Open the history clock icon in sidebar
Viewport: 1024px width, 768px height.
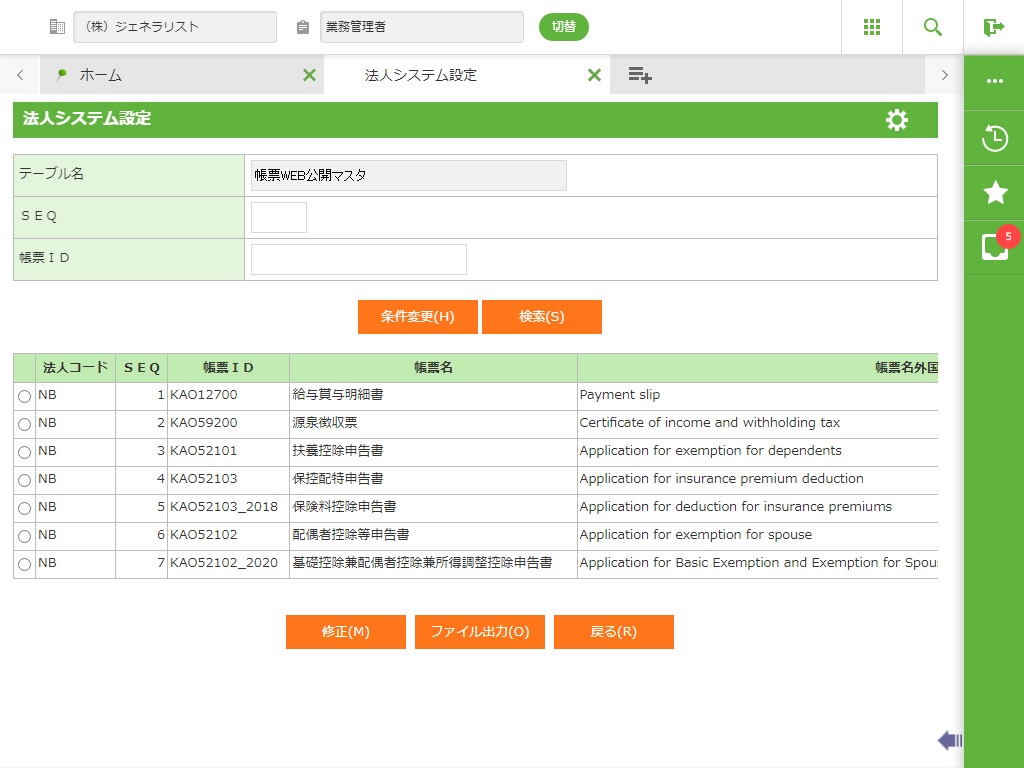(994, 138)
